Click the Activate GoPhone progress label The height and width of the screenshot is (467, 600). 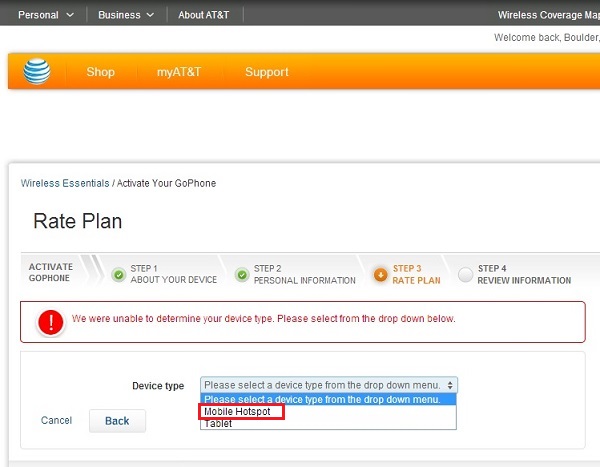(51, 272)
